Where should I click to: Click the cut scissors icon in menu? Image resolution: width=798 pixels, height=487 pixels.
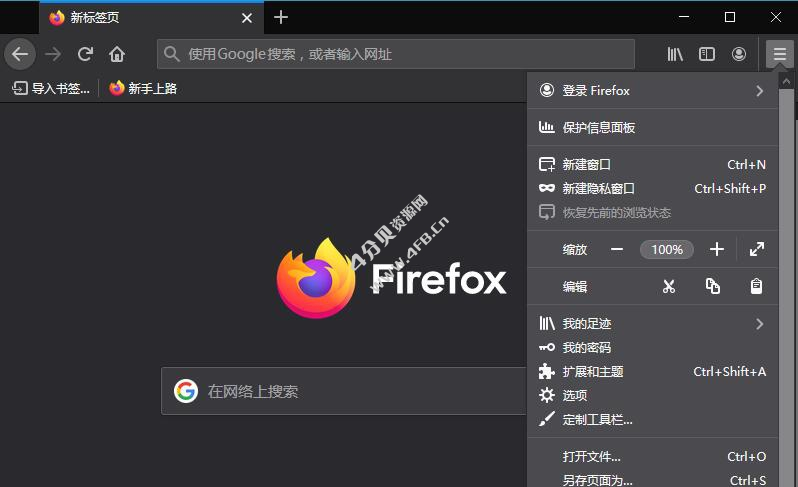point(669,287)
